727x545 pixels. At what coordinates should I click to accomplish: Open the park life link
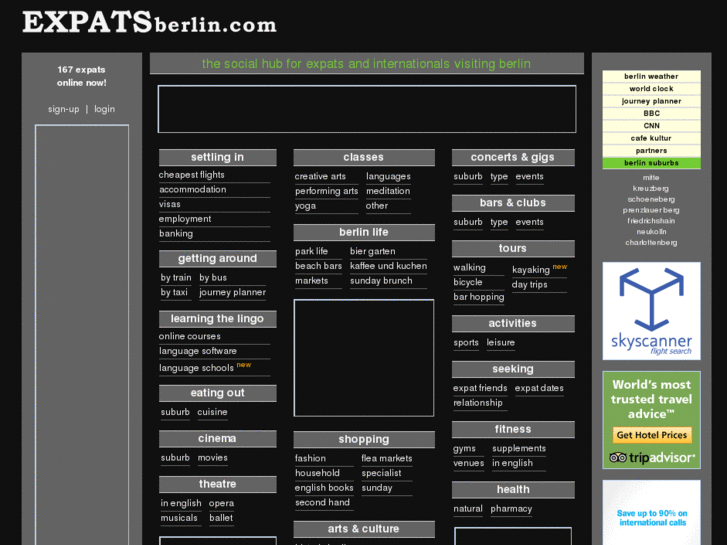pos(312,251)
